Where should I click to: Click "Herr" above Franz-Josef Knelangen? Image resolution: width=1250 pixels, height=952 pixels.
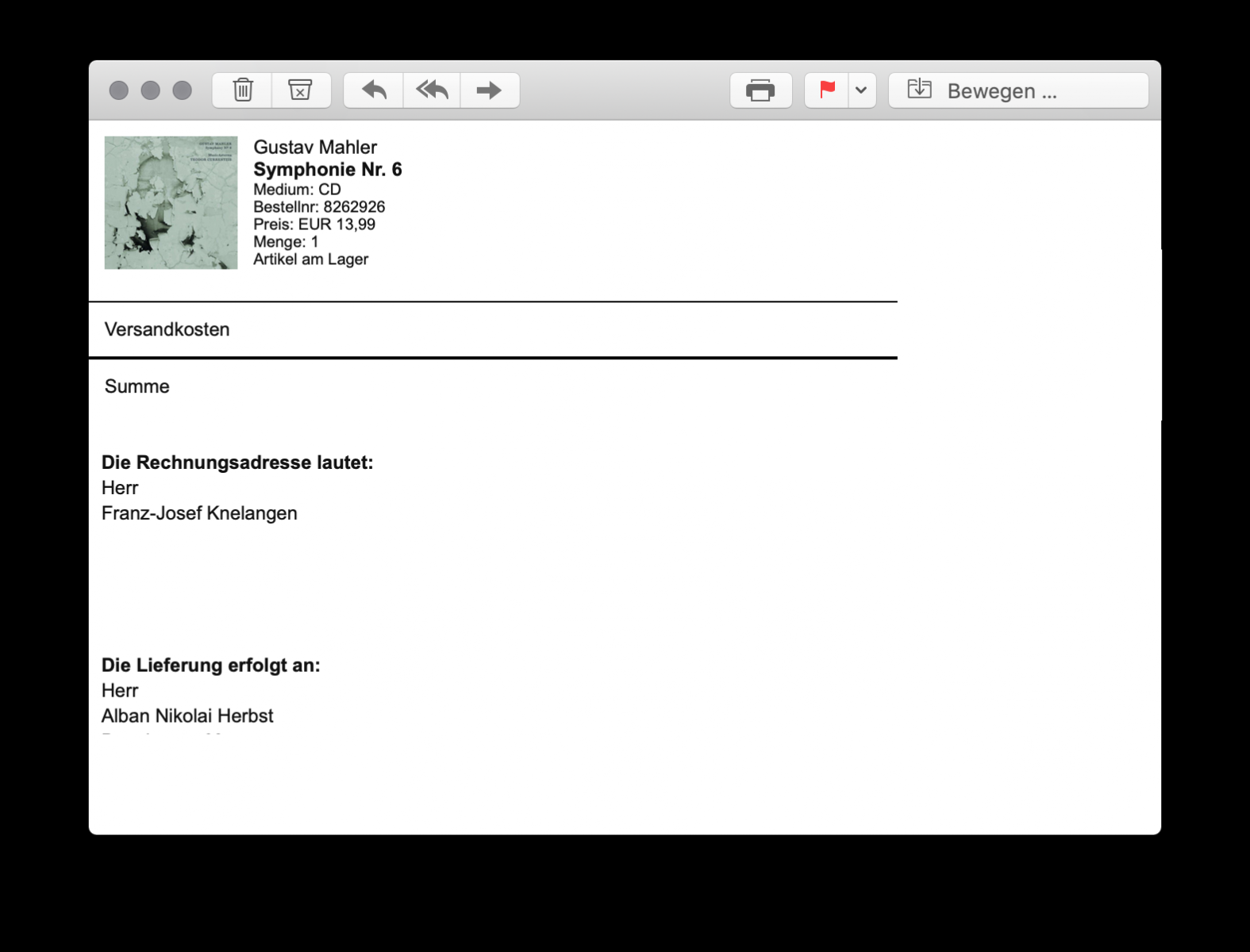(120, 488)
